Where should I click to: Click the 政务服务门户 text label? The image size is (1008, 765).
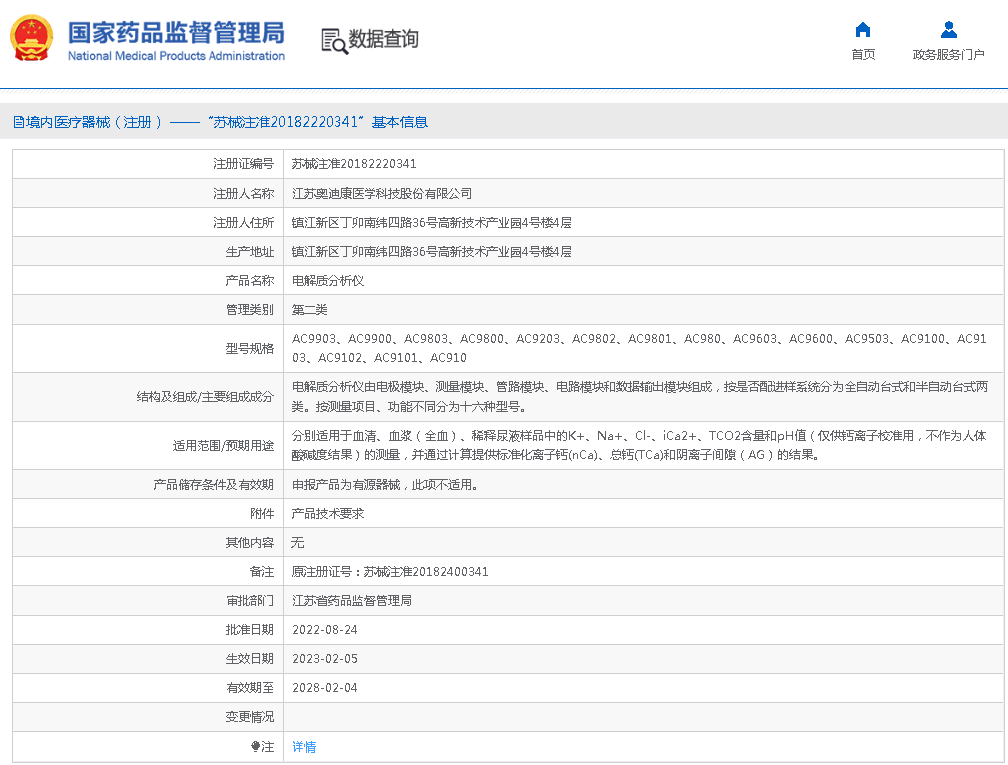tap(948, 55)
